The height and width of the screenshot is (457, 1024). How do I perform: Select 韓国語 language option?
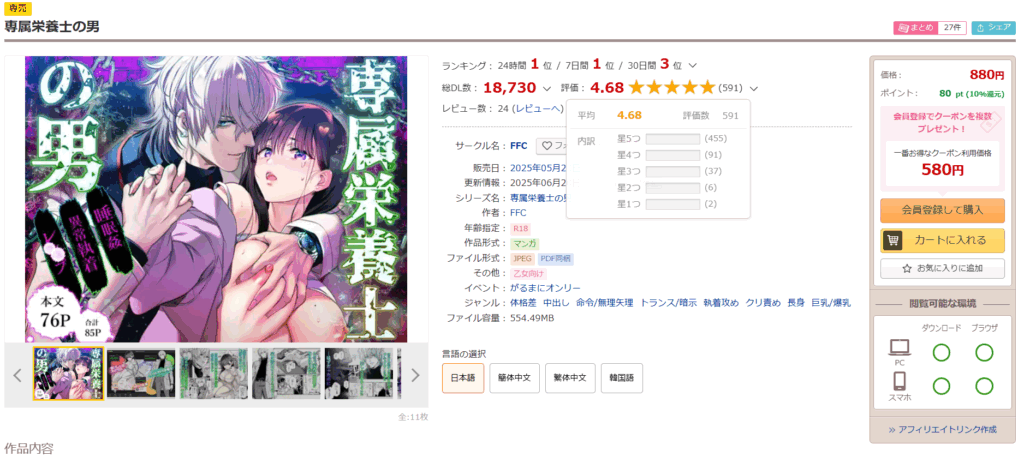tap(622, 378)
